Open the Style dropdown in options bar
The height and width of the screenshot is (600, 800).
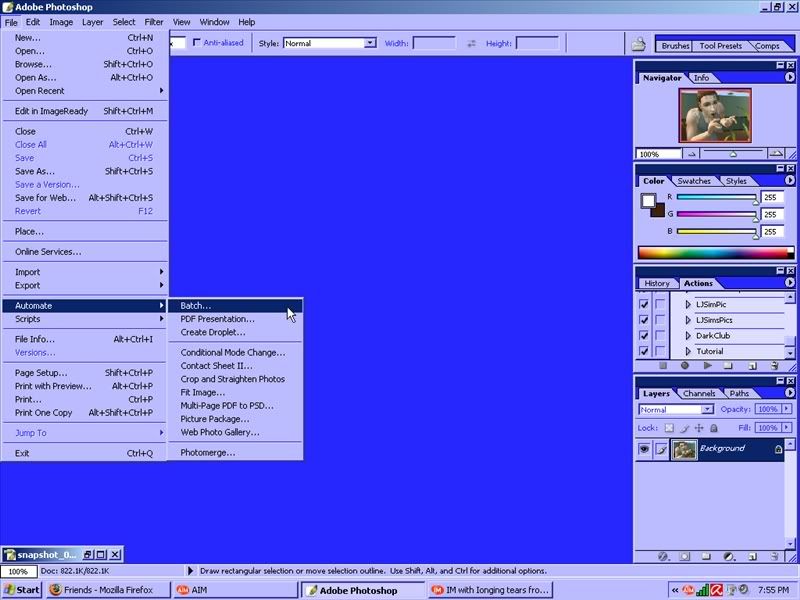[x=370, y=43]
